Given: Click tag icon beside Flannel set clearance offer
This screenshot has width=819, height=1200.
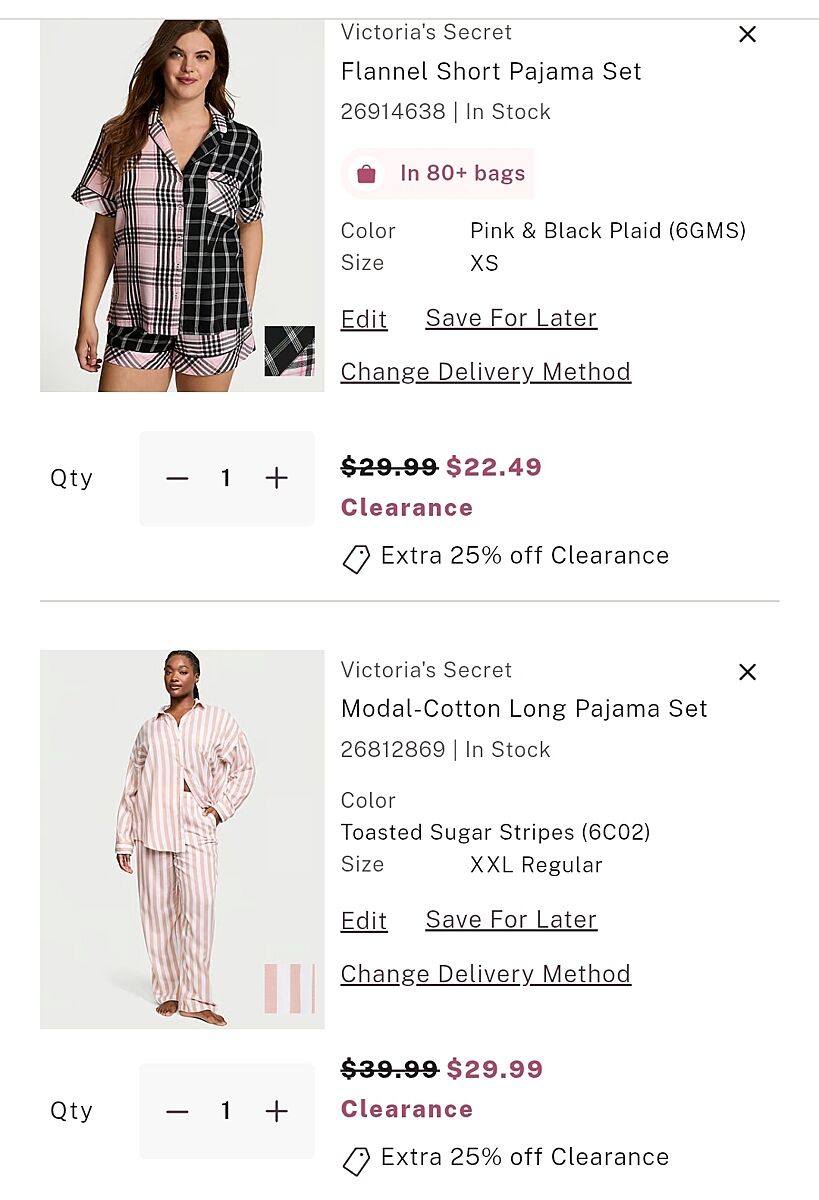Looking at the screenshot, I should (x=356, y=558).
